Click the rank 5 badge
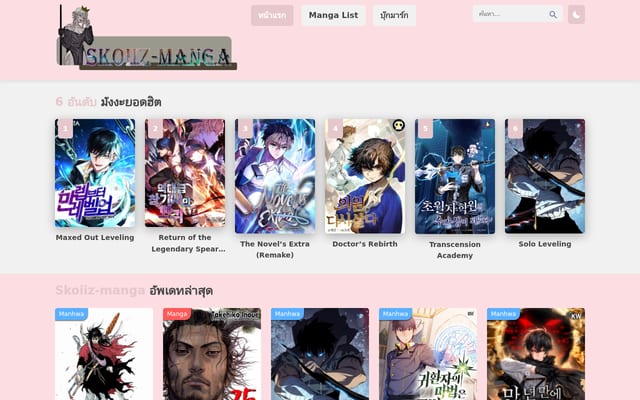This screenshot has width=640, height=400. pyautogui.click(x=425, y=129)
